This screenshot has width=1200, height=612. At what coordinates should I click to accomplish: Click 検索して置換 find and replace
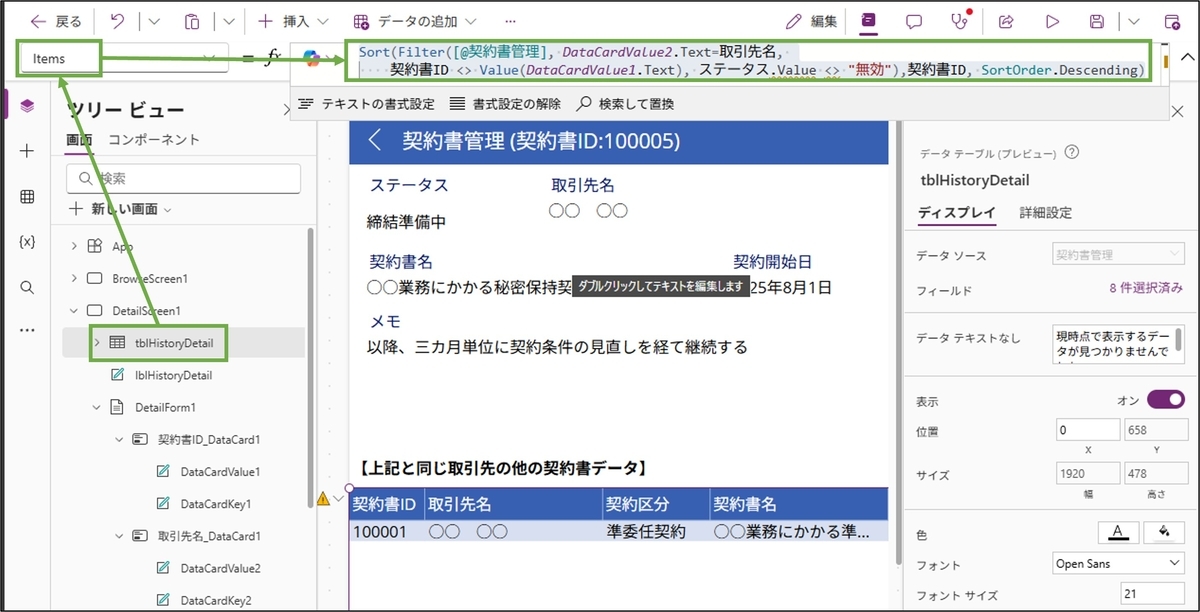(625, 103)
